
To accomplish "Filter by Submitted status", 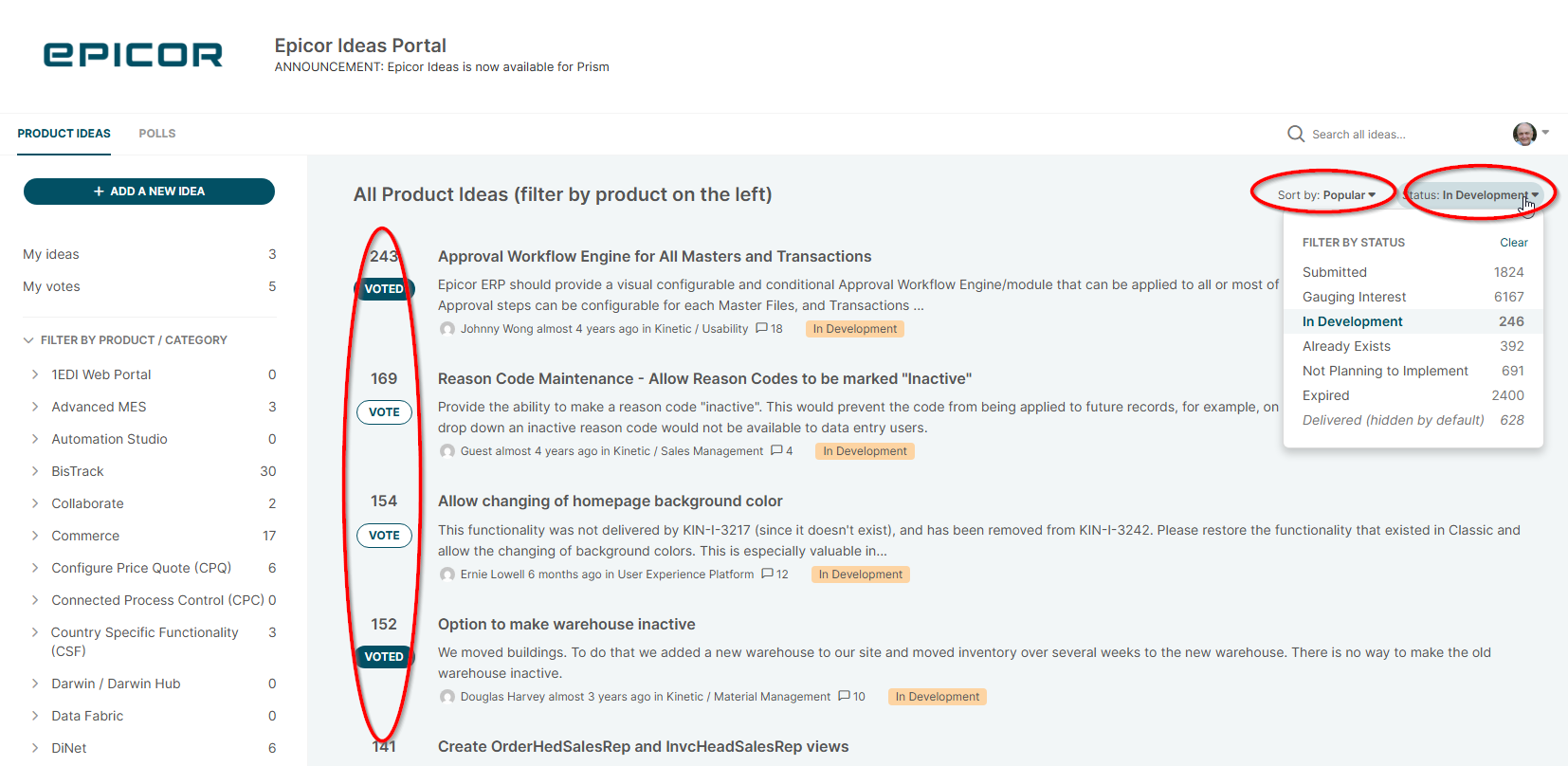I will point(1413,272).
